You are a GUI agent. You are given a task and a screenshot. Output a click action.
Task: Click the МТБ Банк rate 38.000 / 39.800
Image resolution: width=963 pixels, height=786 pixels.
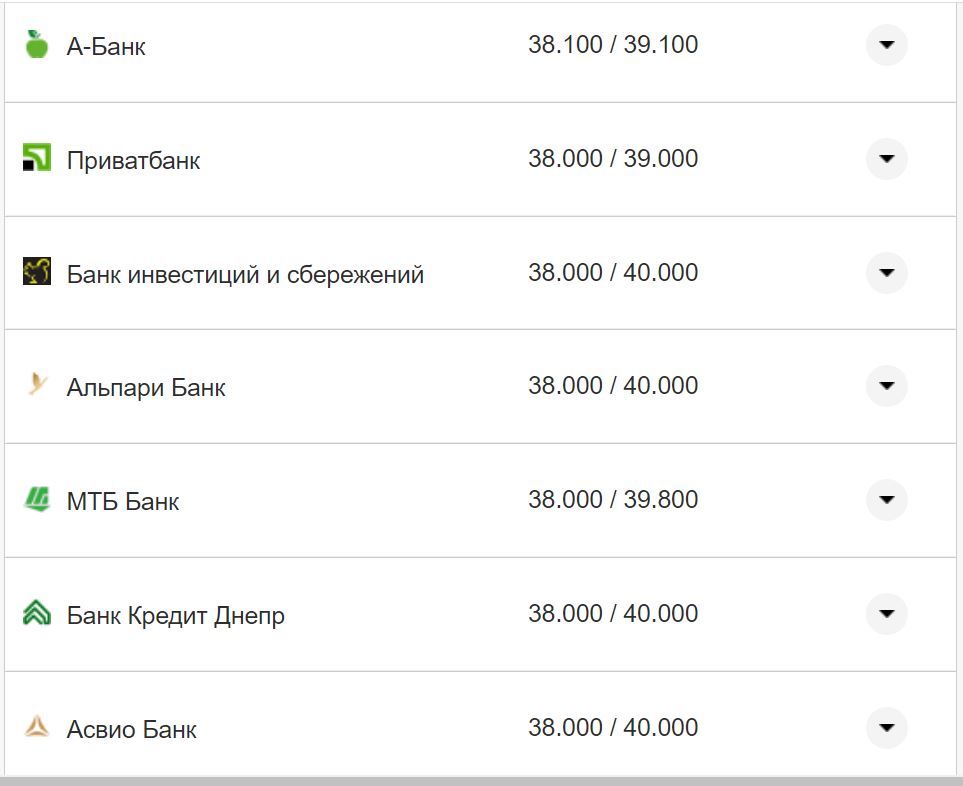tap(613, 499)
